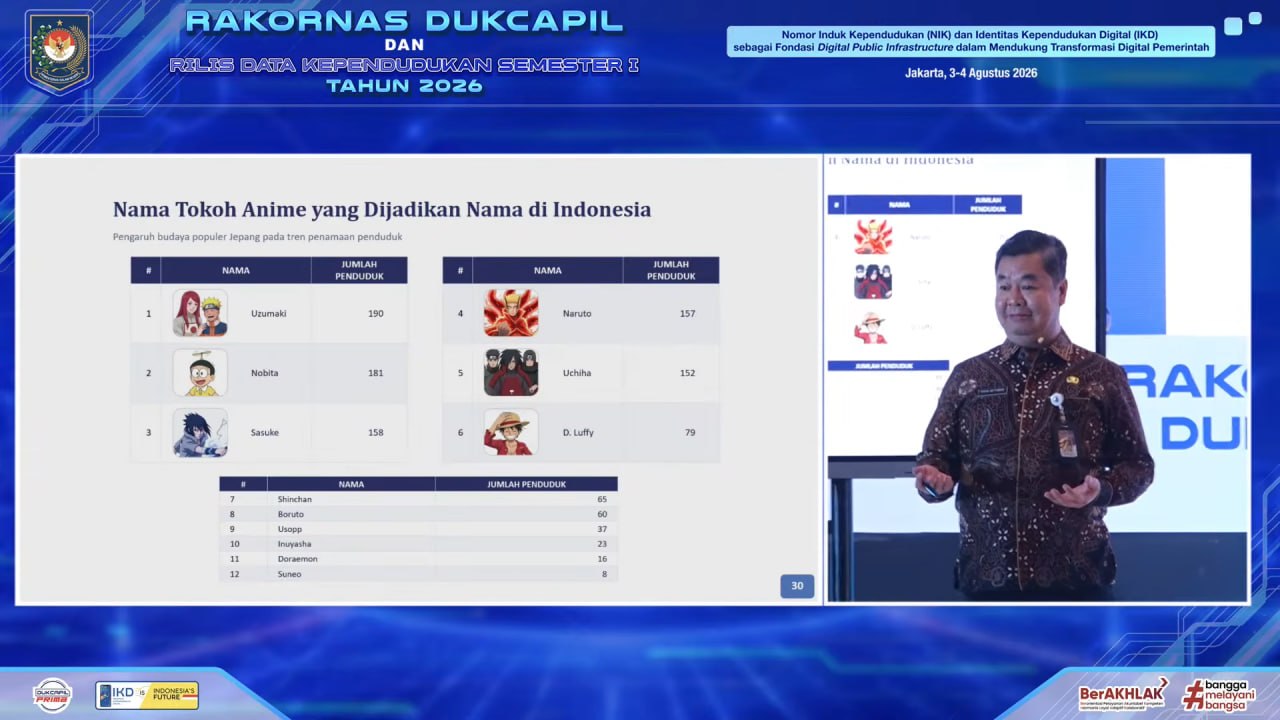This screenshot has height=720, width=1280.
Task: Click the slide title "Nama Tokoh Anime yang Dijadikan Nama"
Action: click(x=382, y=209)
